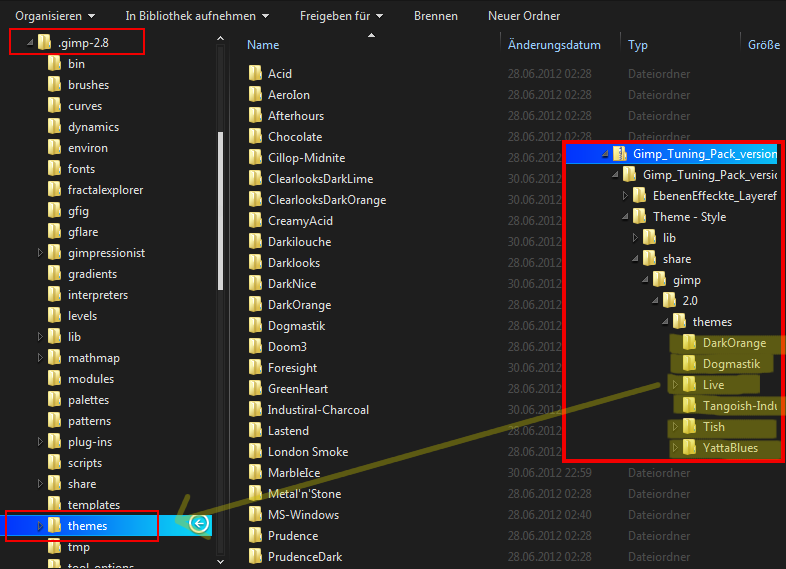The height and width of the screenshot is (569, 786).
Task: Select CreamyAcid folder name
Action: click(300, 221)
